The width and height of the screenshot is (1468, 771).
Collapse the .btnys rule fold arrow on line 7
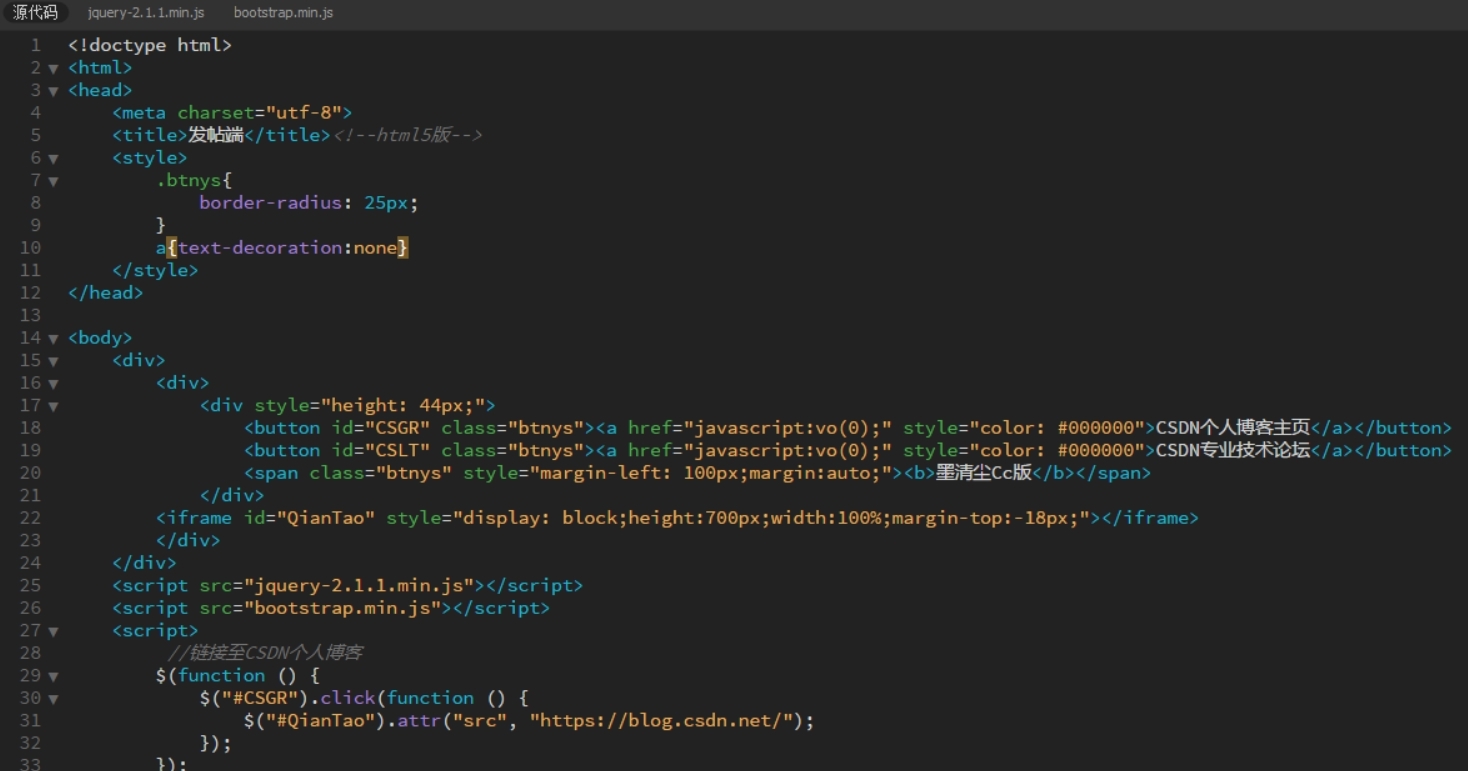tap(53, 181)
